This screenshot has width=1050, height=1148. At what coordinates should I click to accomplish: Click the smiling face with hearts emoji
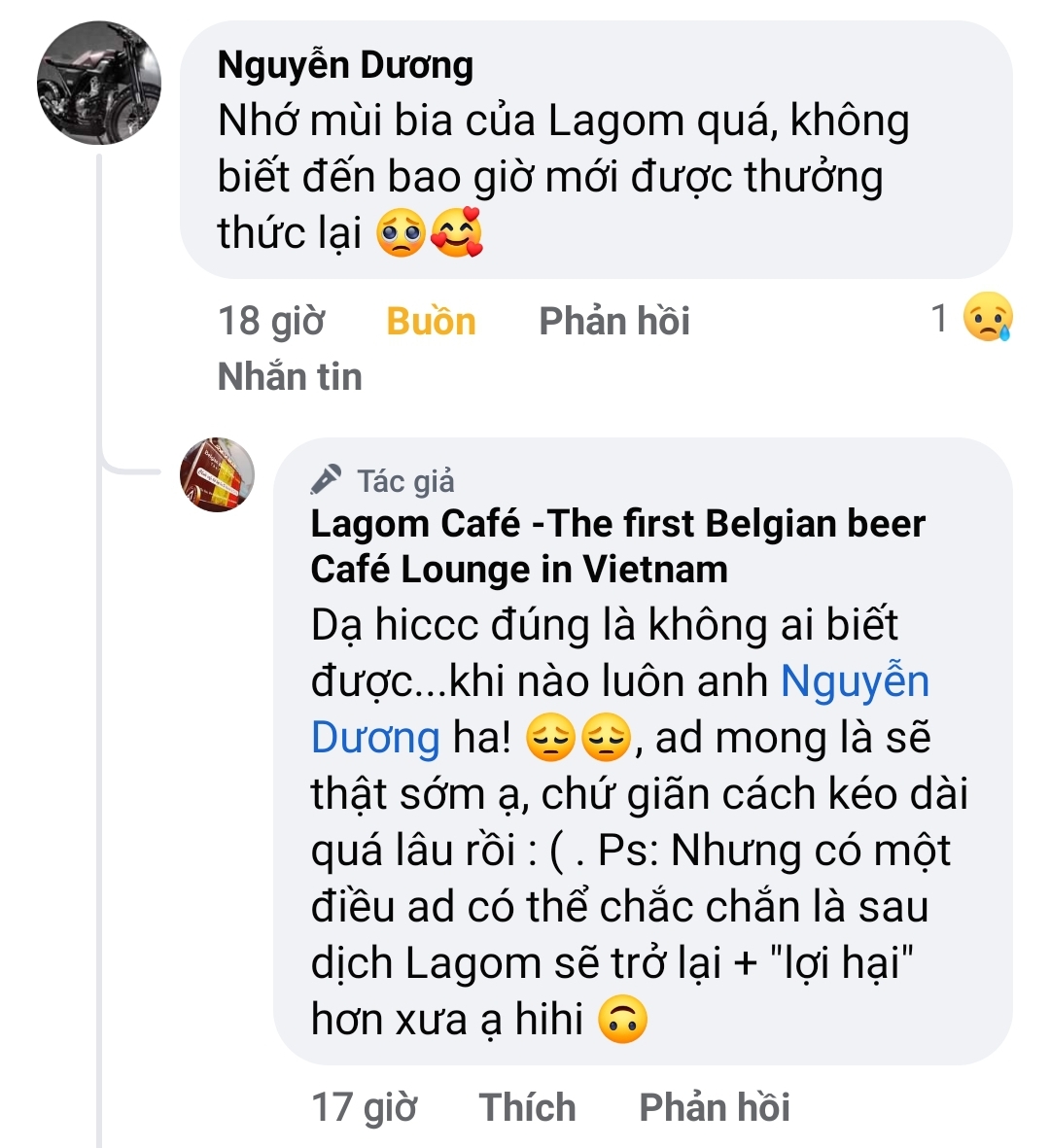click(x=456, y=233)
